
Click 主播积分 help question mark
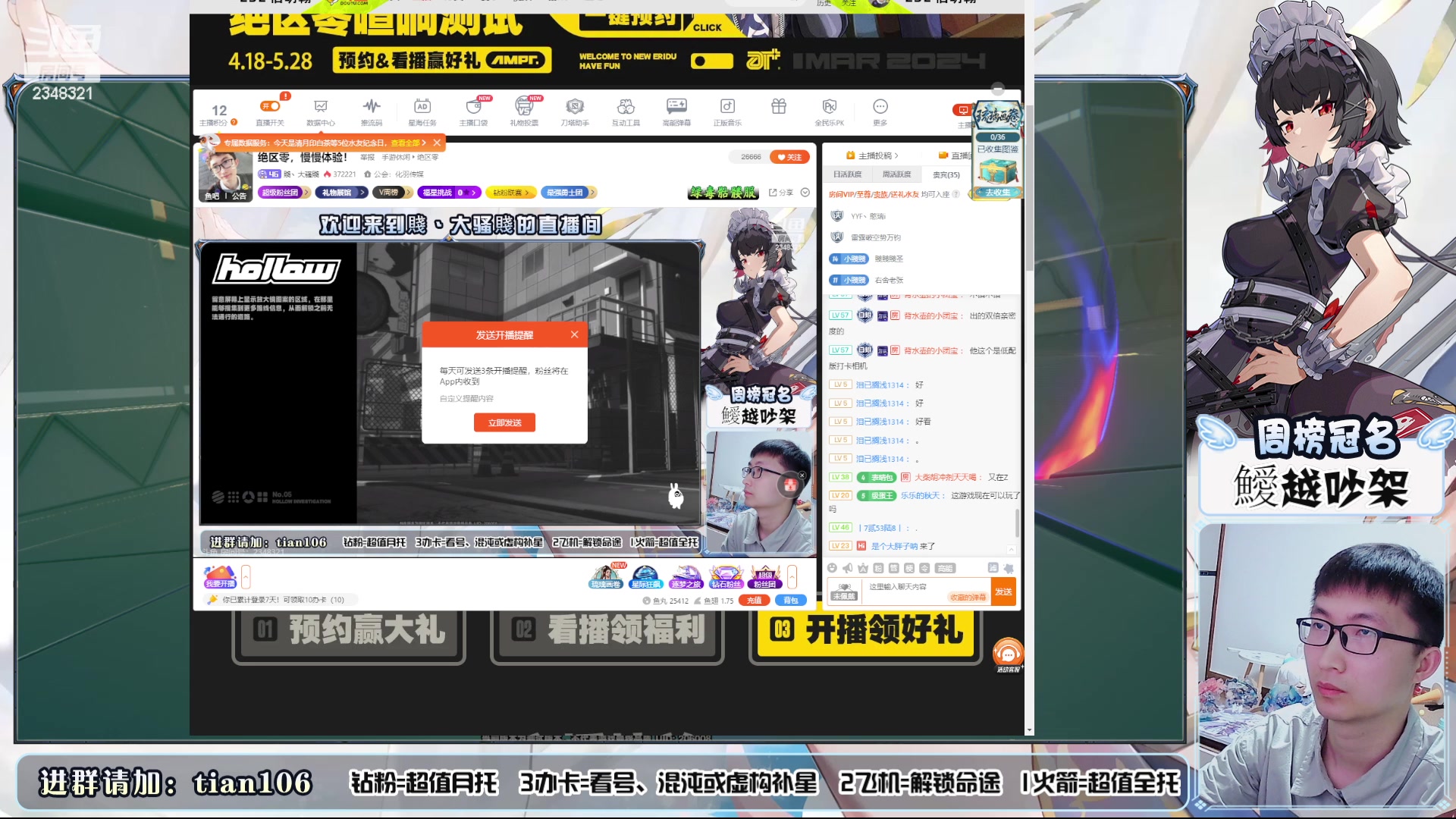click(x=234, y=122)
